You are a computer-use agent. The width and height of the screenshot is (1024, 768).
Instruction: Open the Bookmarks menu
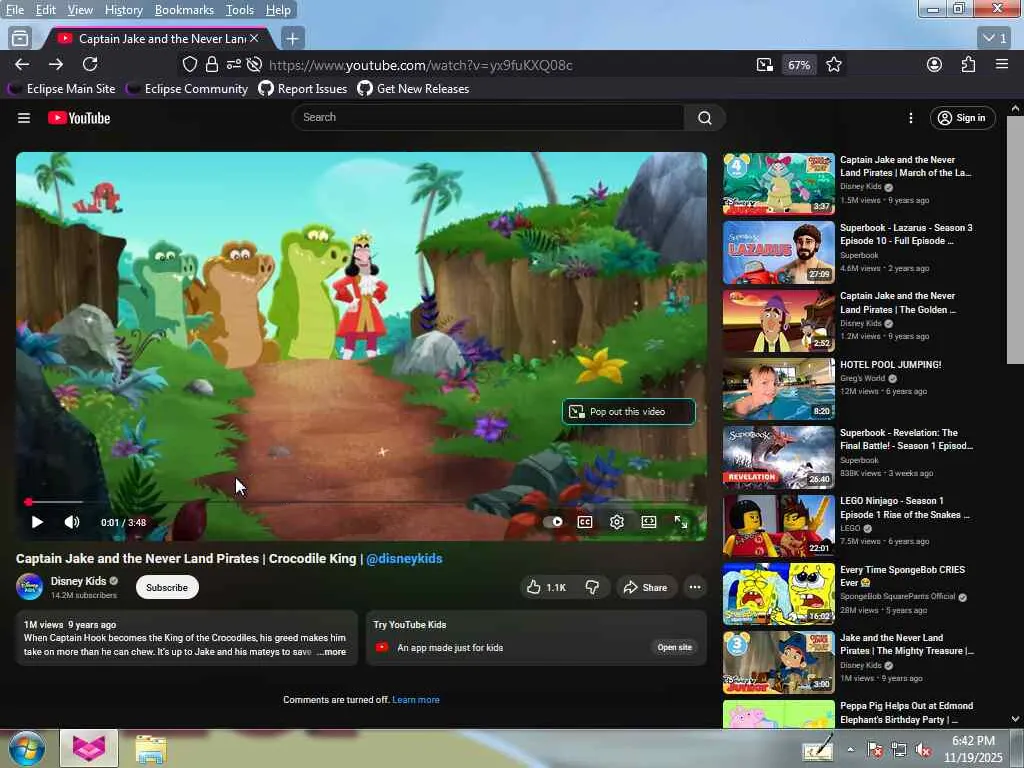pyautogui.click(x=184, y=10)
